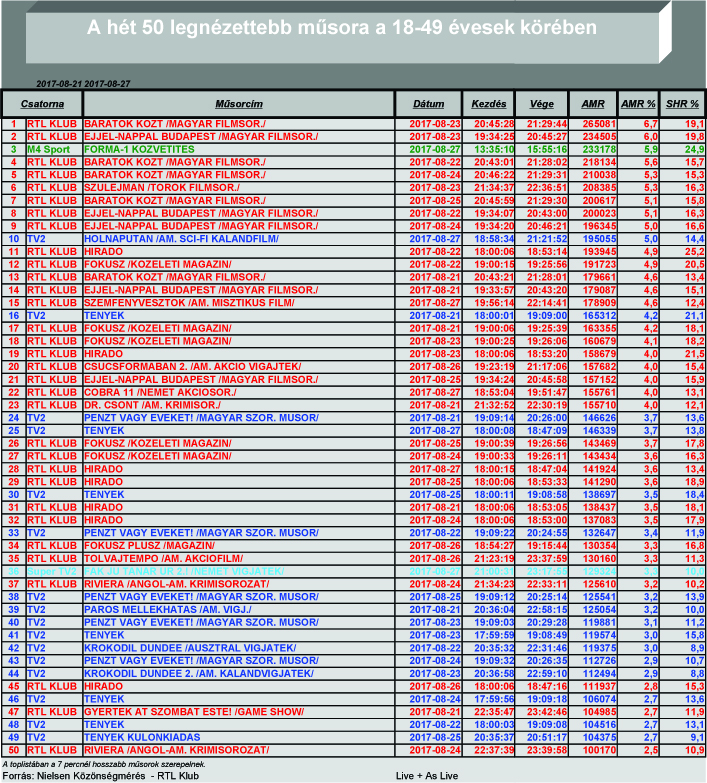The image size is (707, 783).
Task: Select TOLVAJTEMPO /AM. AKCIOFILM/ title
Action: coord(163,558)
